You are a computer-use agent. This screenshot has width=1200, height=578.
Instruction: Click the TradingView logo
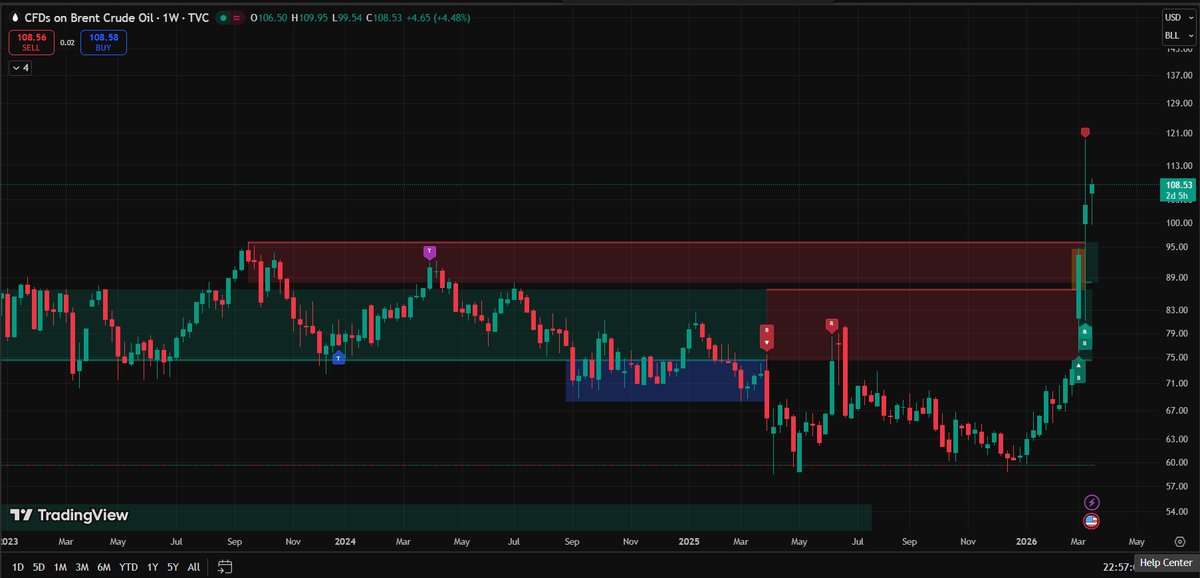(x=68, y=515)
